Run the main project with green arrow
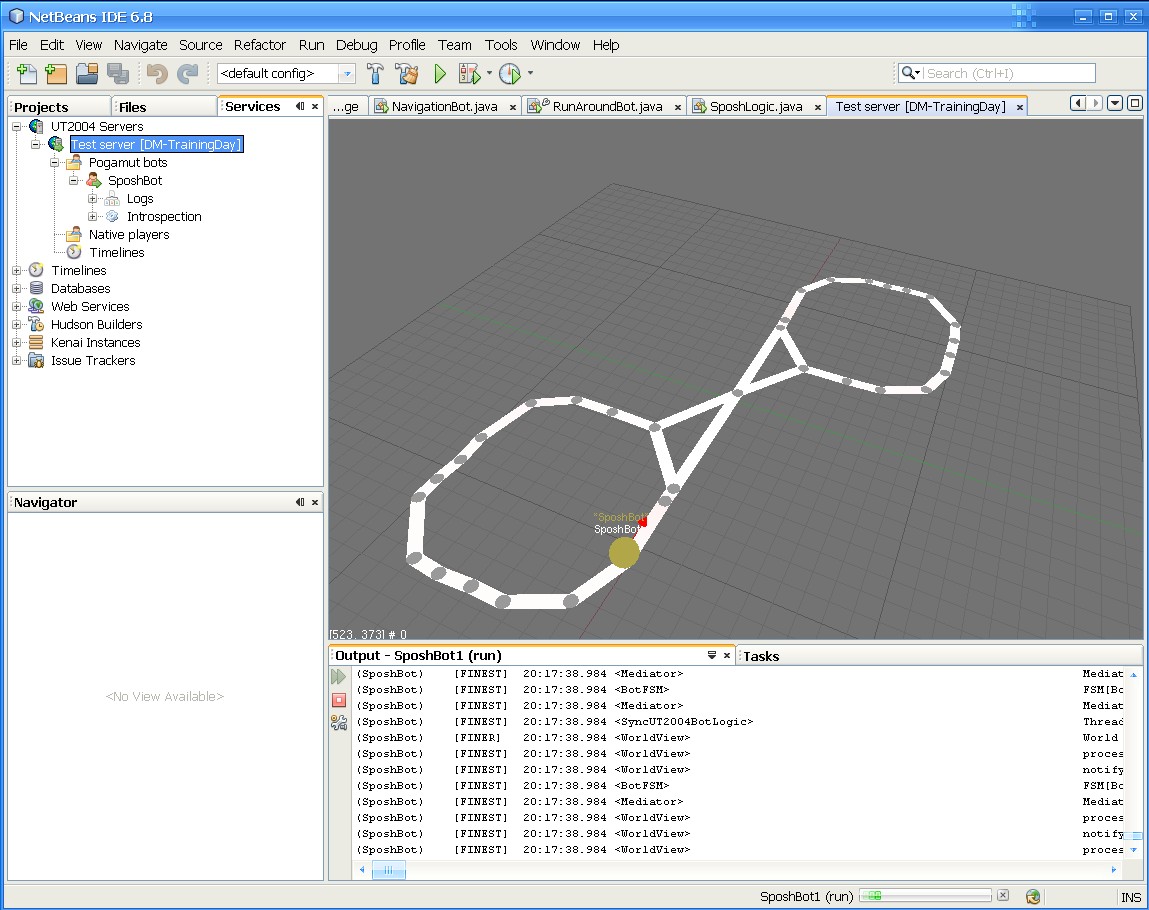 point(439,73)
